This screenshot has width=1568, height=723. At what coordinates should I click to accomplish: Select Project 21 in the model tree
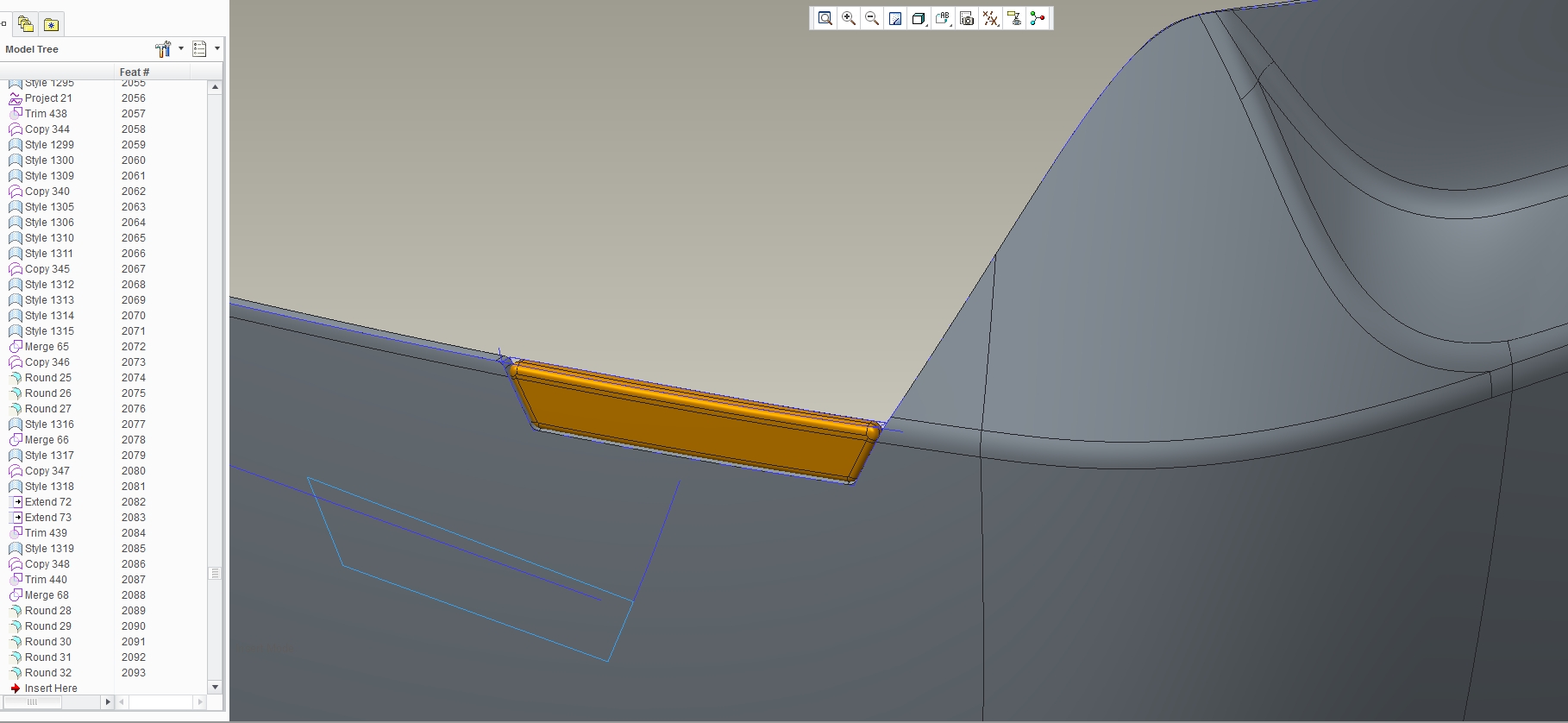coord(48,98)
